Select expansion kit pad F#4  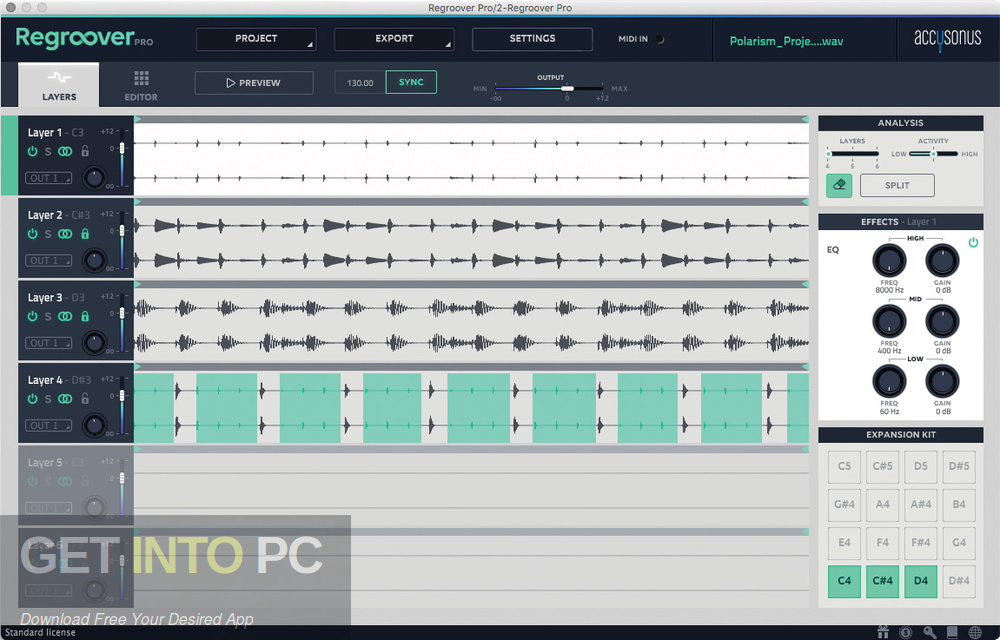[x=921, y=542]
